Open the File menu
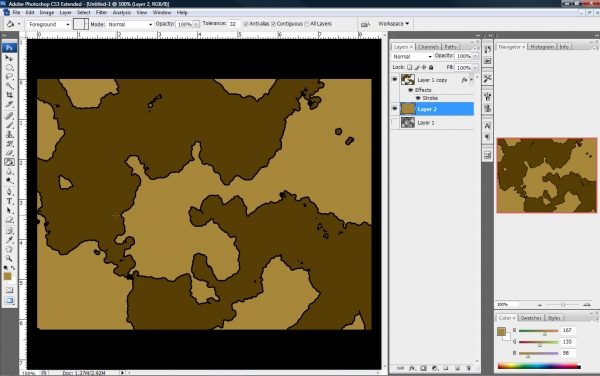Screen dimensions: 600x376 (16, 13)
